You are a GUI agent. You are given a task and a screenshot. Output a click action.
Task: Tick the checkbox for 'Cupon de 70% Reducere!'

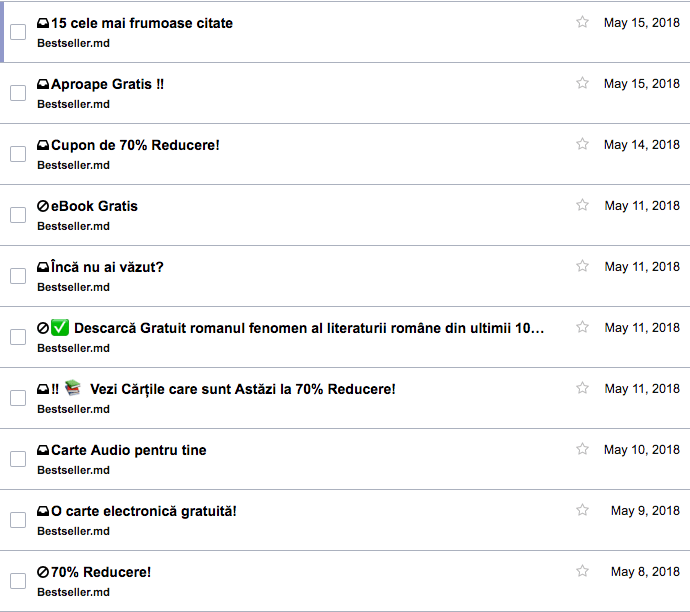click(x=18, y=154)
